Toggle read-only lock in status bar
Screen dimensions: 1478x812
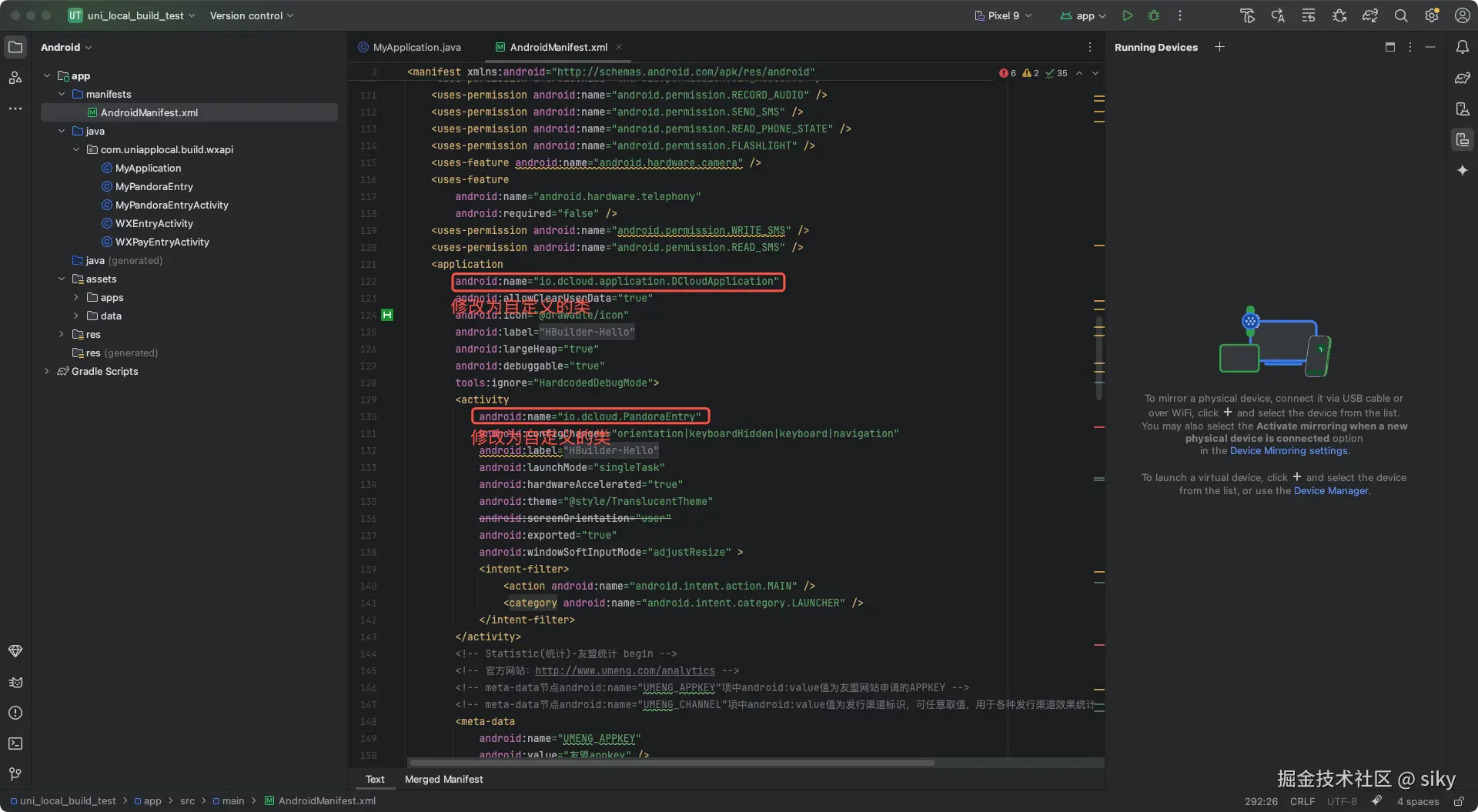[x=1458, y=801]
